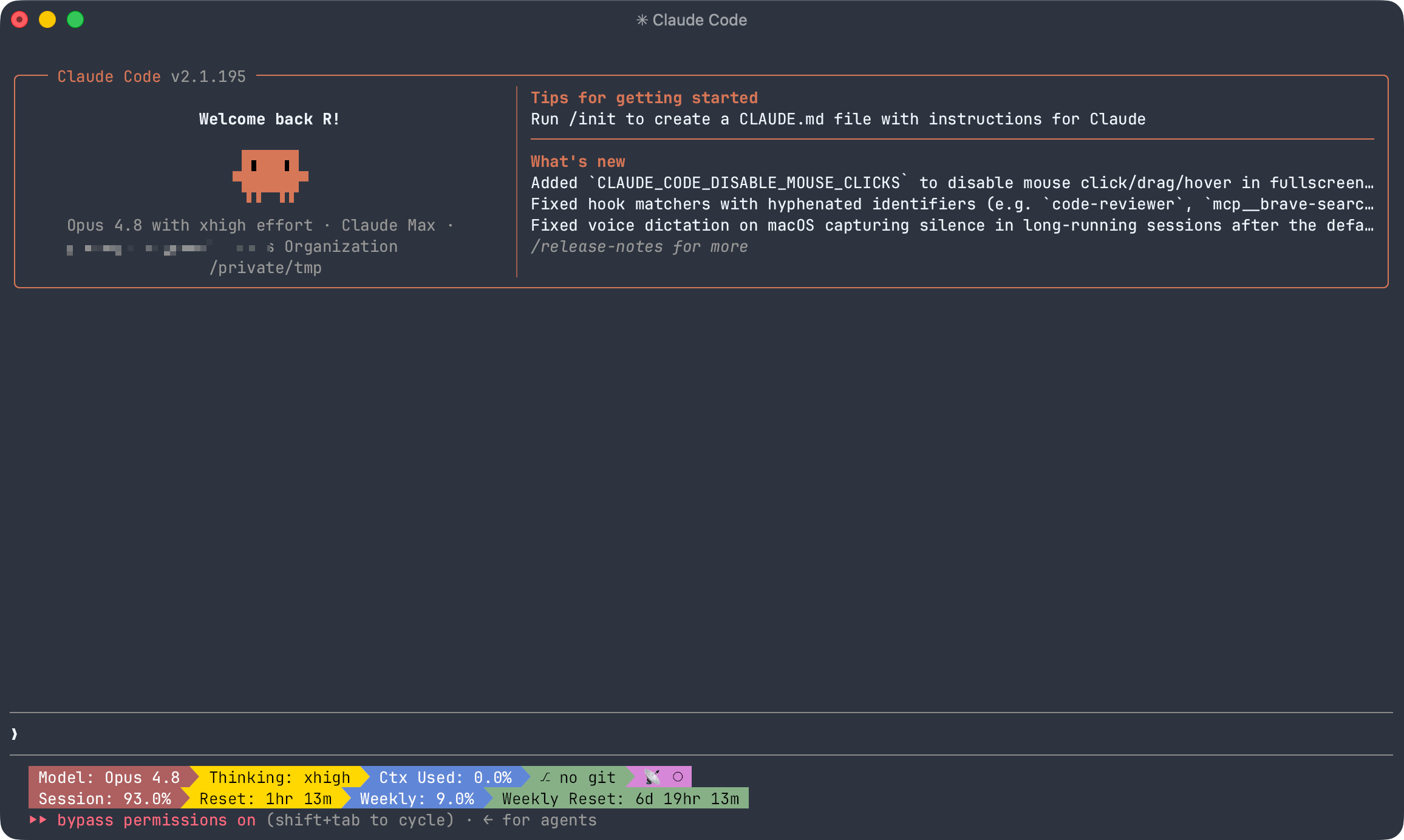Click the Ctx Used: 0.0% segment

click(x=445, y=777)
